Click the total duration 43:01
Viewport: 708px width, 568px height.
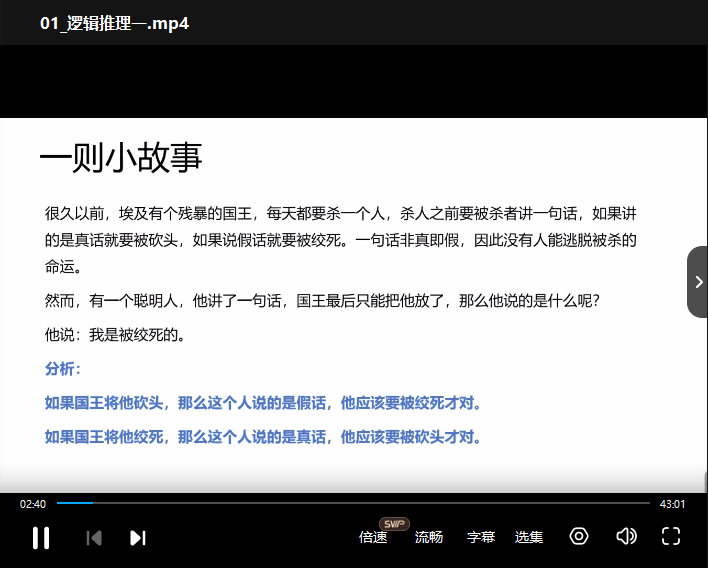point(672,504)
